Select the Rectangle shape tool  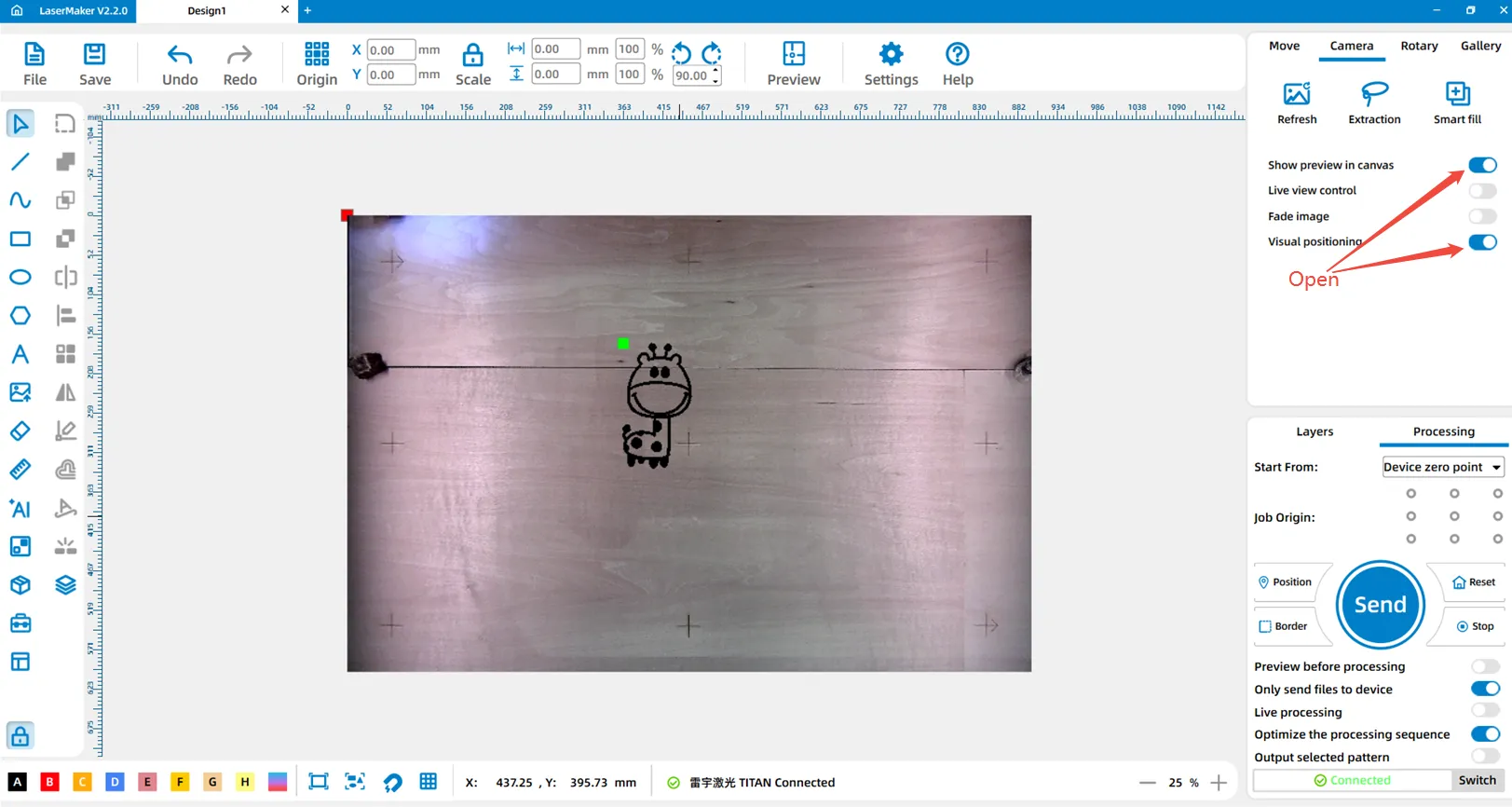(x=20, y=239)
